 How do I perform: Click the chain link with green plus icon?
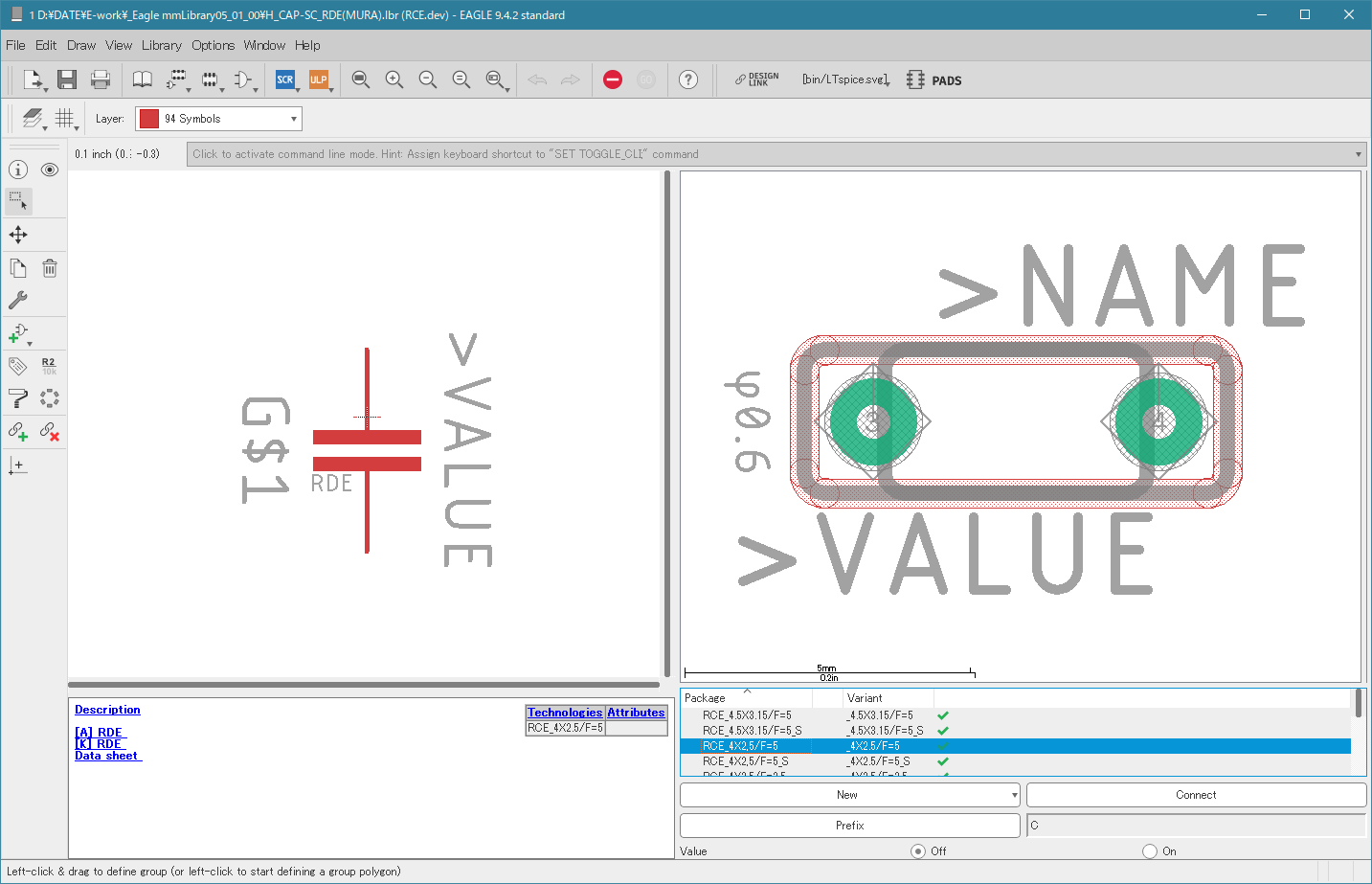[x=18, y=431]
